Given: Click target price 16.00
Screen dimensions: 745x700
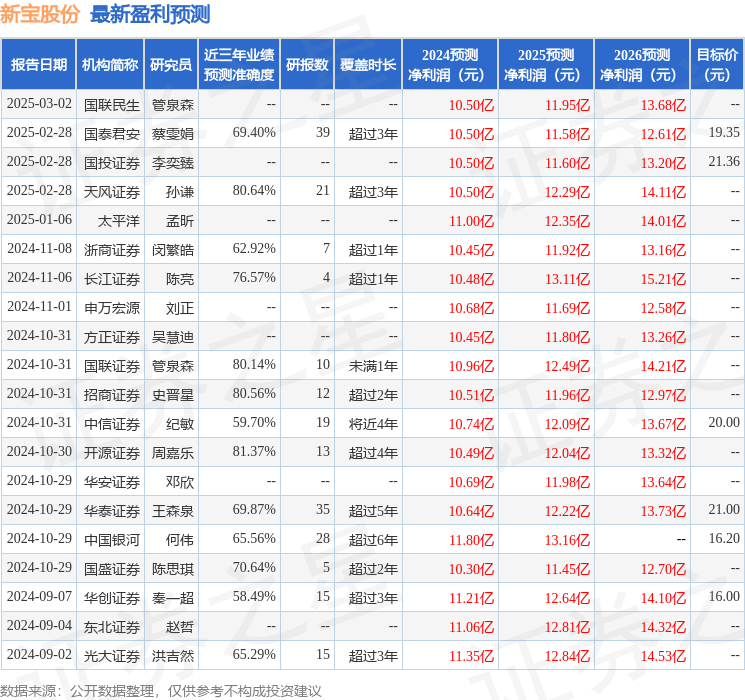Looking at the screenshot, I should 724,596.
